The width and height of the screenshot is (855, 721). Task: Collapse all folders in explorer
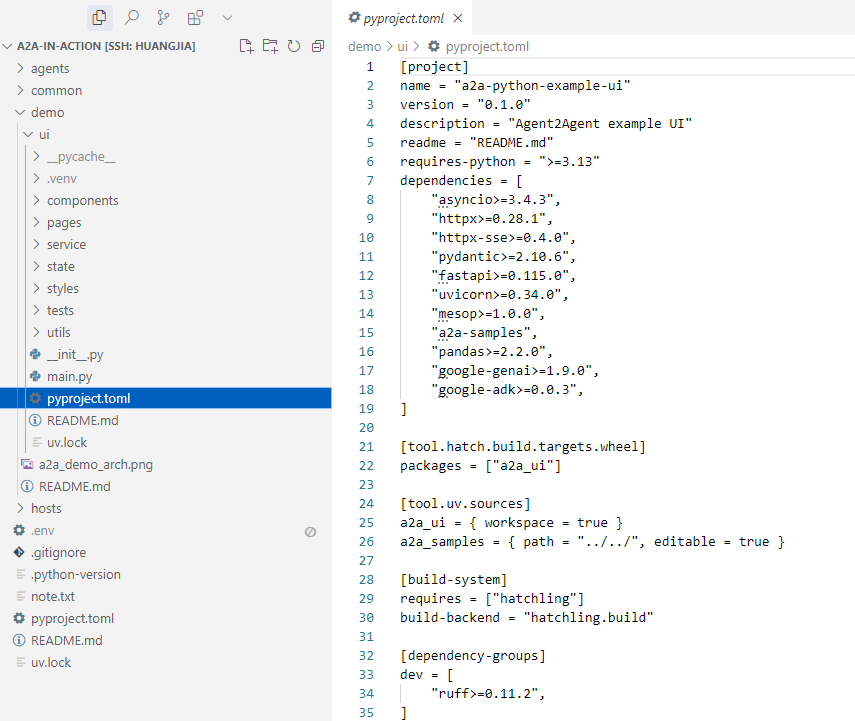point(318,46)
